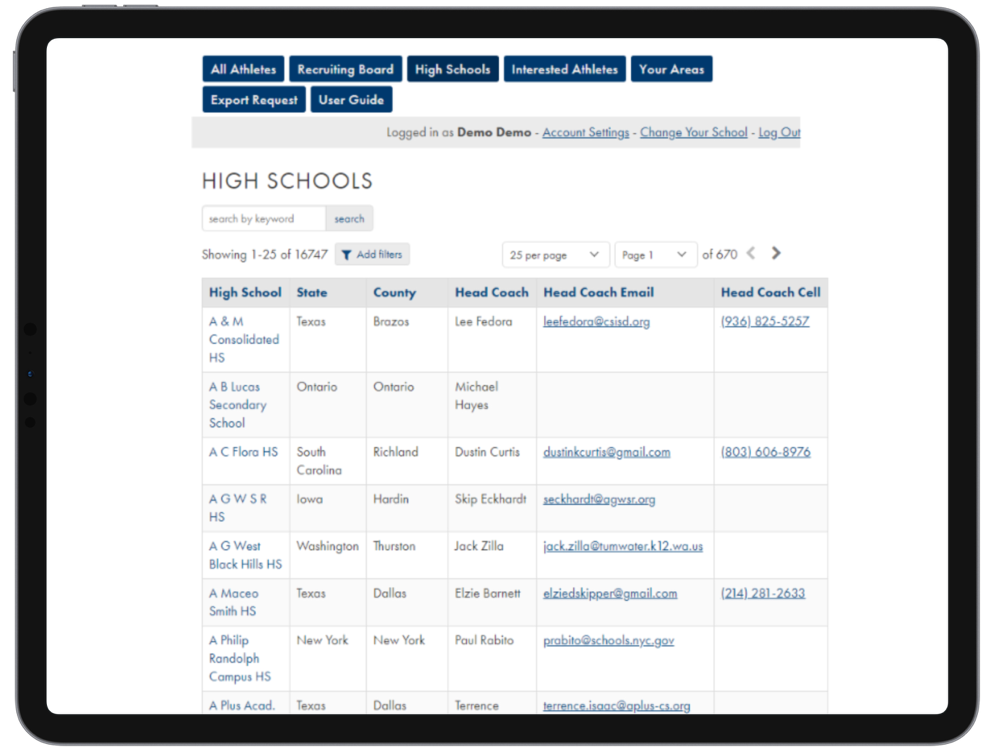The image size is (1000, 750).
Task: Log Out of the account
Action: pos(779,132)
